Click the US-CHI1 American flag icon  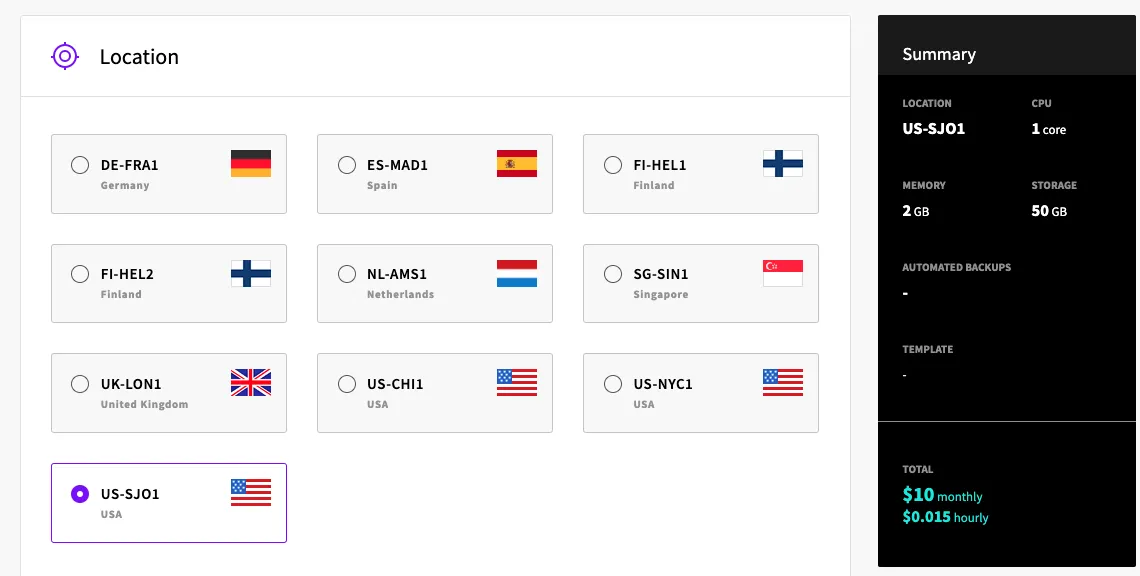click(517, 383)
